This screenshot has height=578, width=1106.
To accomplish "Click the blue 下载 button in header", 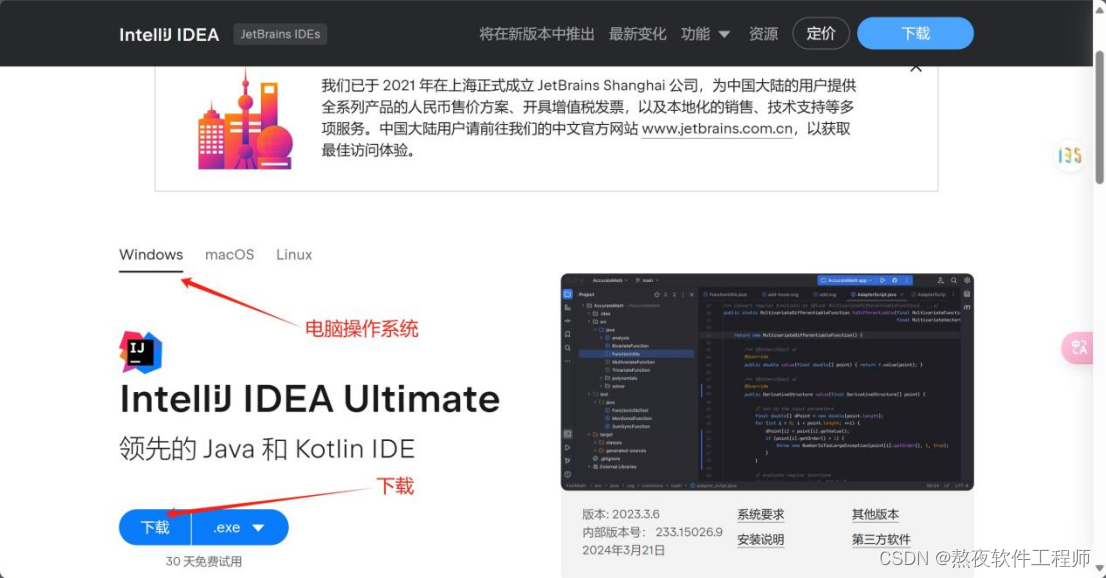I will click(x=916, y=33).
